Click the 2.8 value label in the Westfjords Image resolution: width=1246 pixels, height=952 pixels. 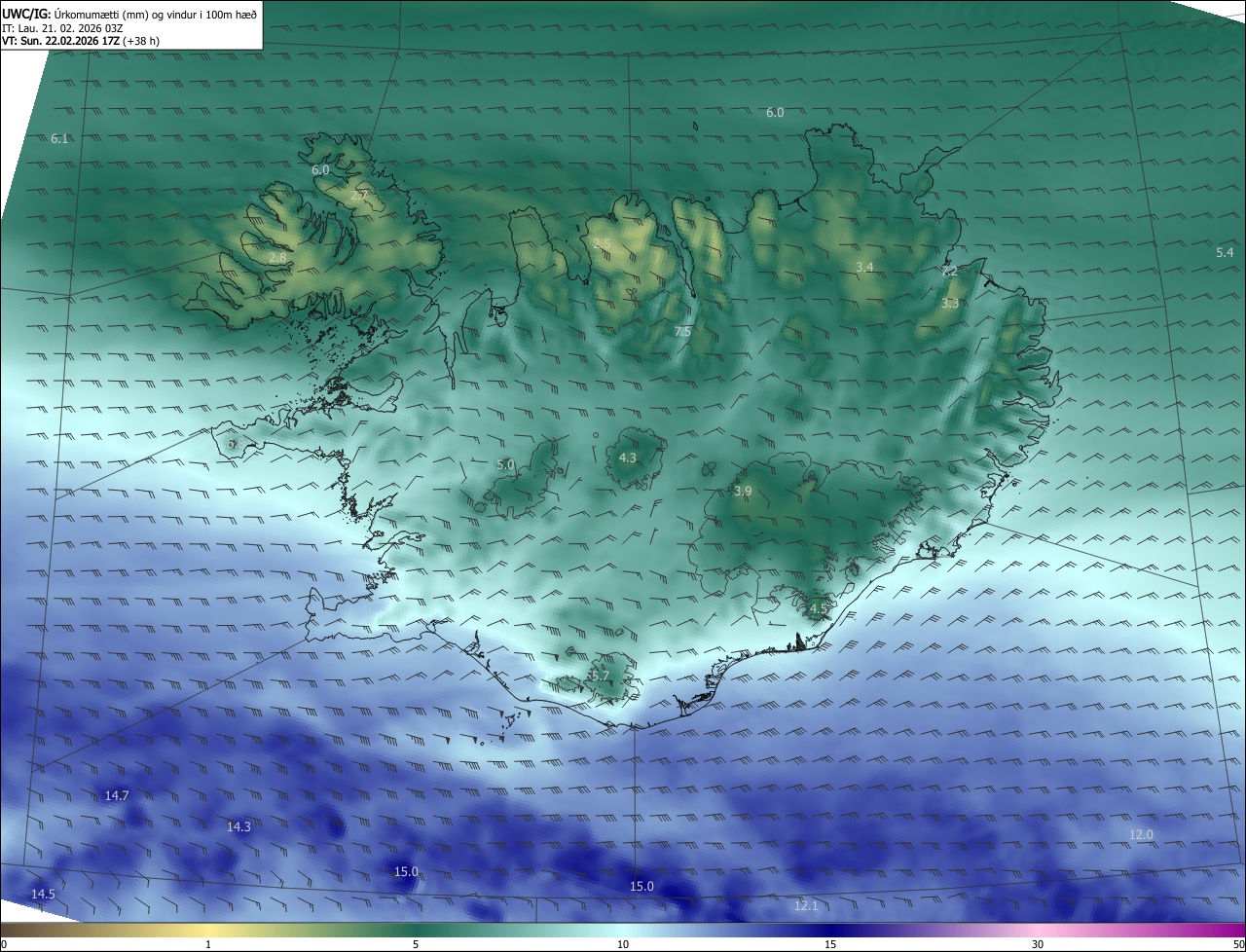277,258
